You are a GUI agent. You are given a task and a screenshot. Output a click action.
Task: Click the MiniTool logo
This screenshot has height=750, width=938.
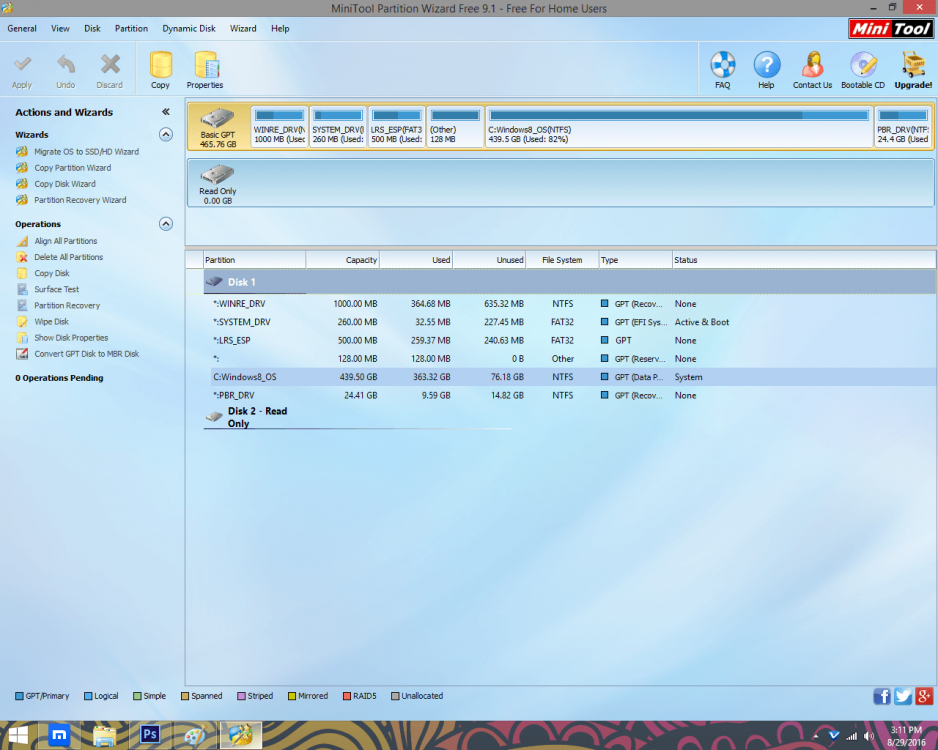coord(891,28)
